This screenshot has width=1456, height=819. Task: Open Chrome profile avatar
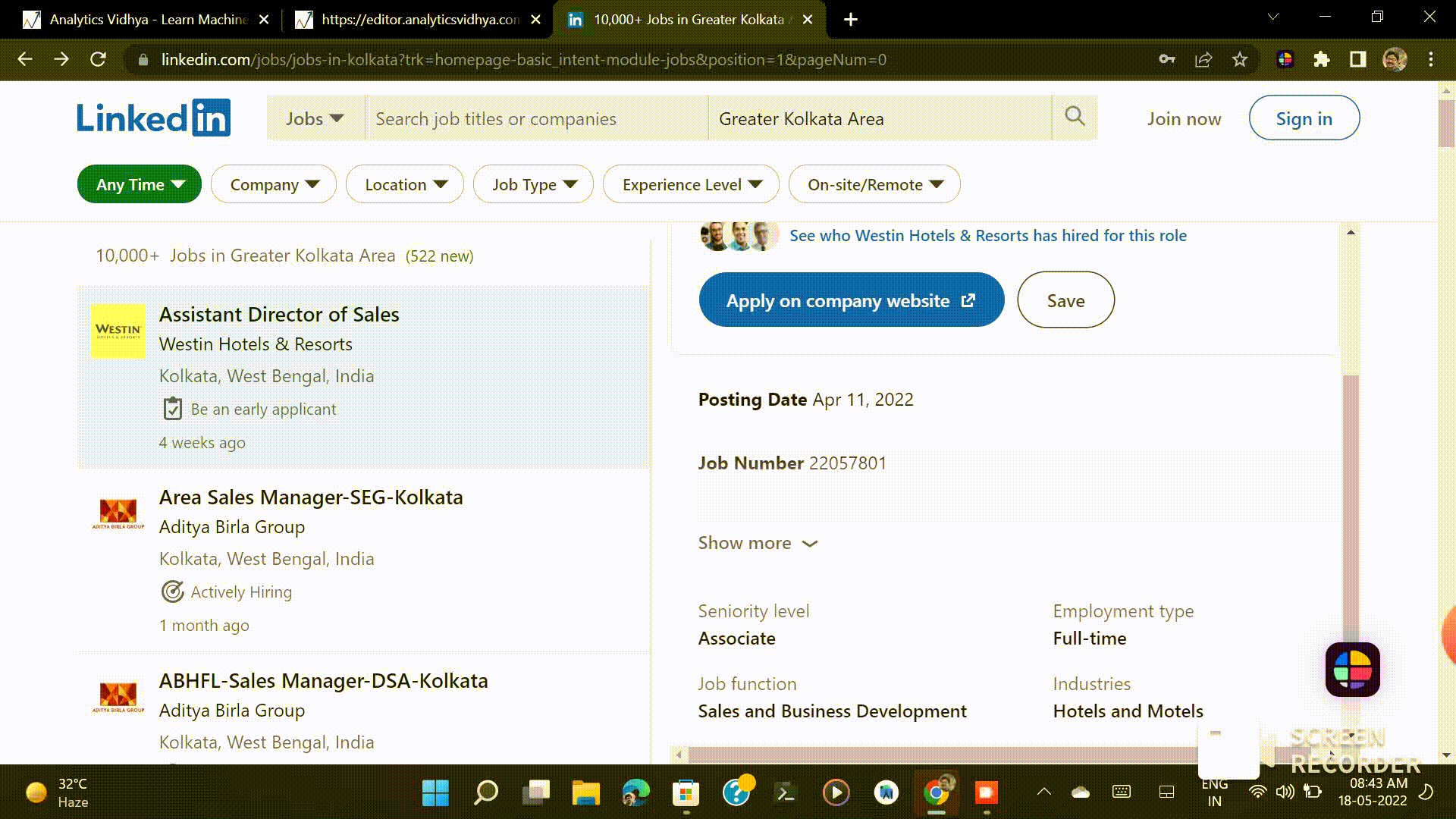[1395, 59]
